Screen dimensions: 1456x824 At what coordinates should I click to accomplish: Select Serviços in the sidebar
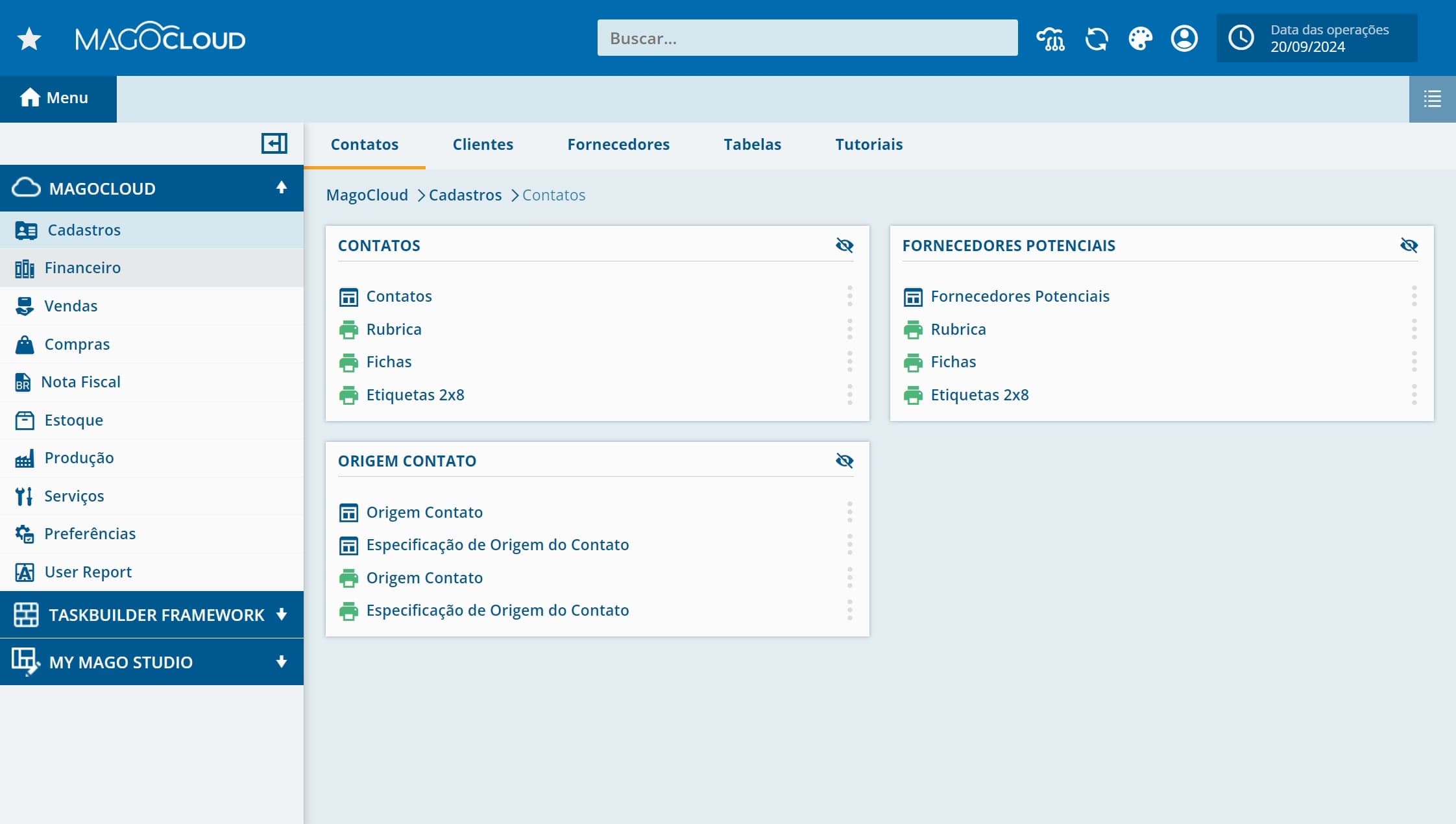(x=152, y=496)
